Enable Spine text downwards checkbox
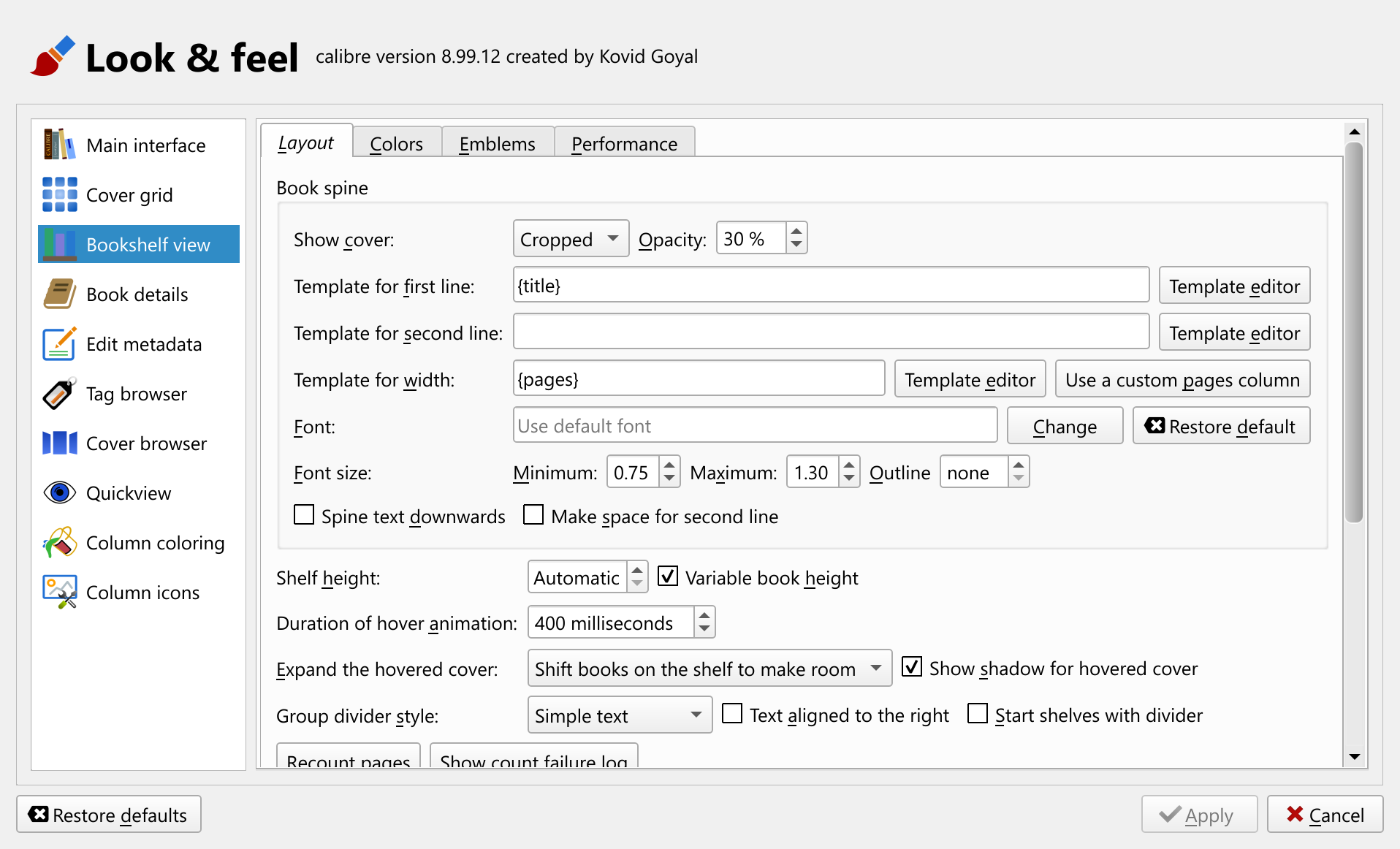 pos(304,515)
